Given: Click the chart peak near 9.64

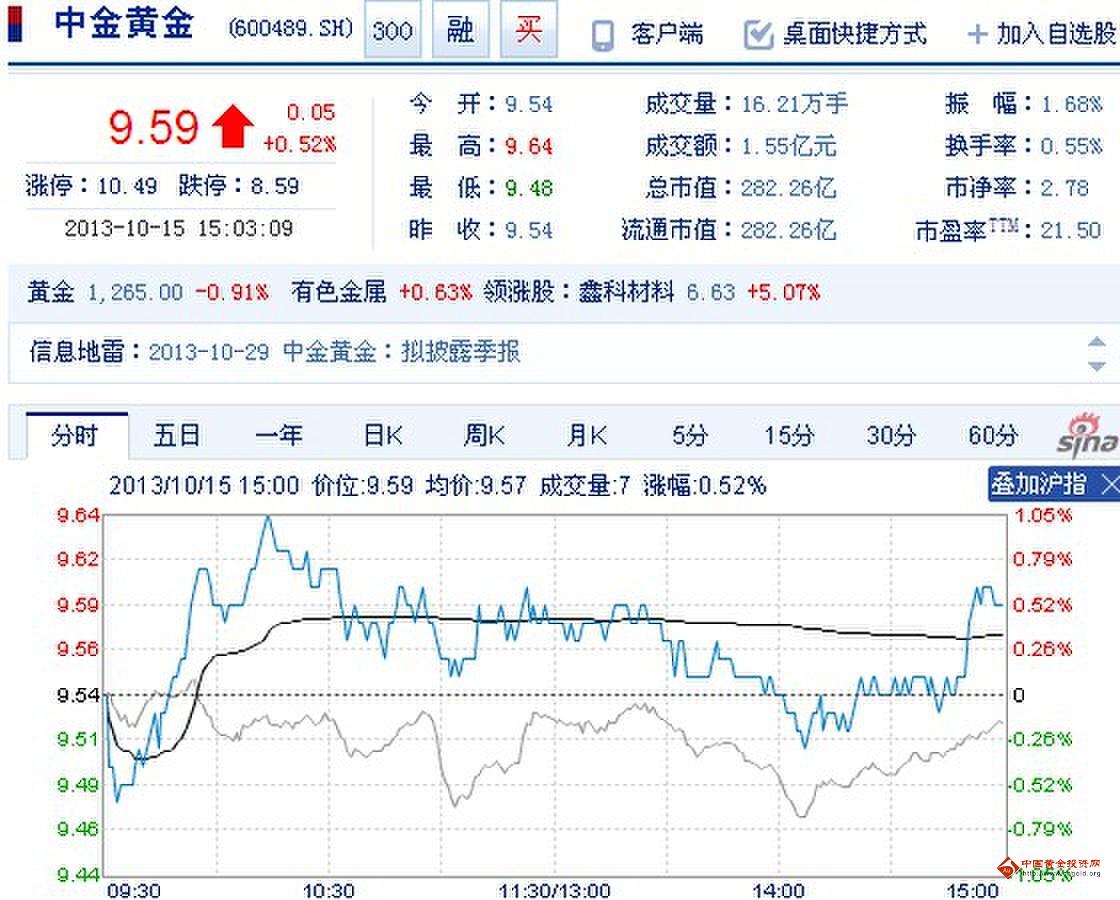Looking at the screenshot, I should click(268, 517).
